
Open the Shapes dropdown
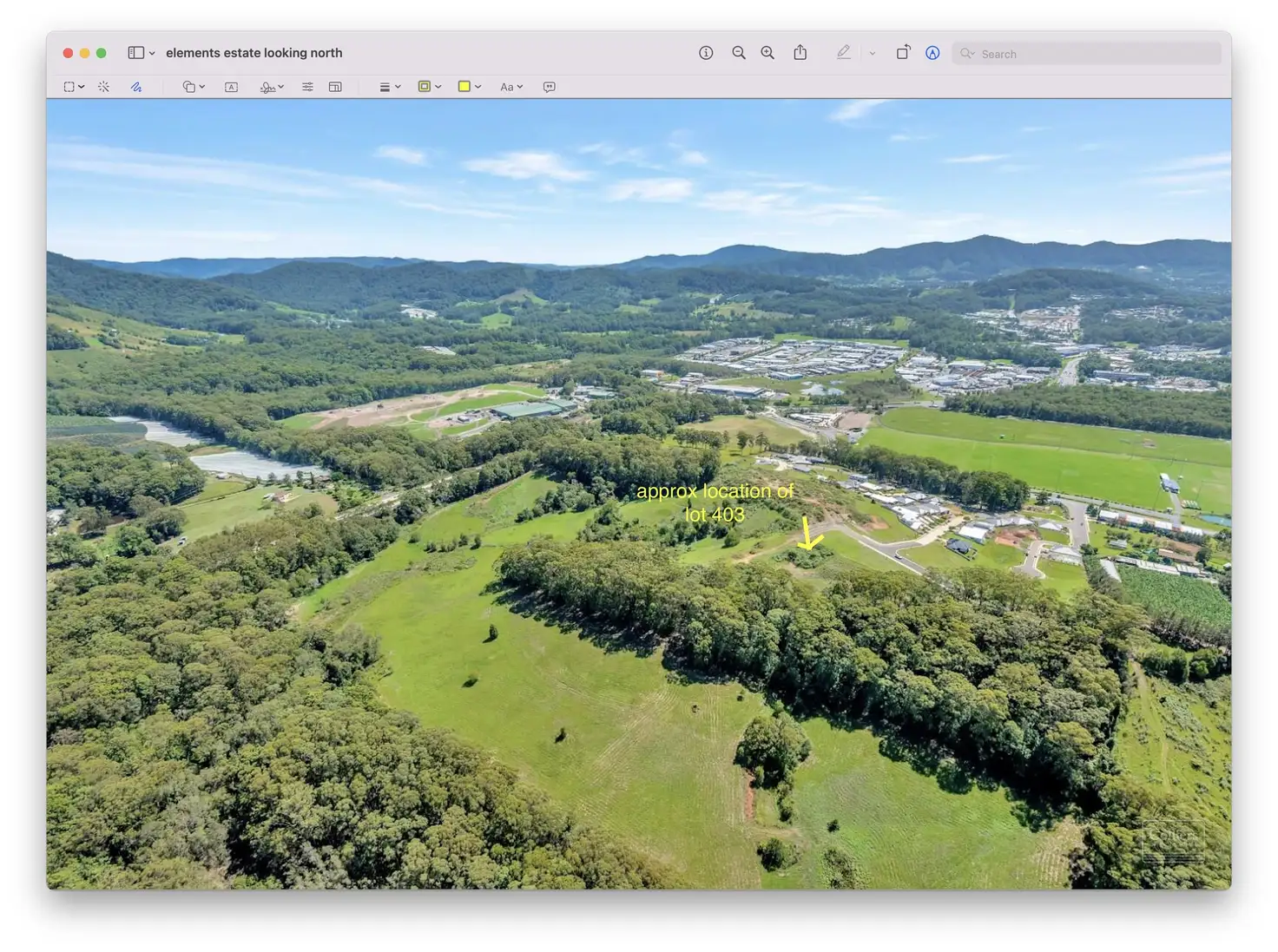[x=193, y=87]
